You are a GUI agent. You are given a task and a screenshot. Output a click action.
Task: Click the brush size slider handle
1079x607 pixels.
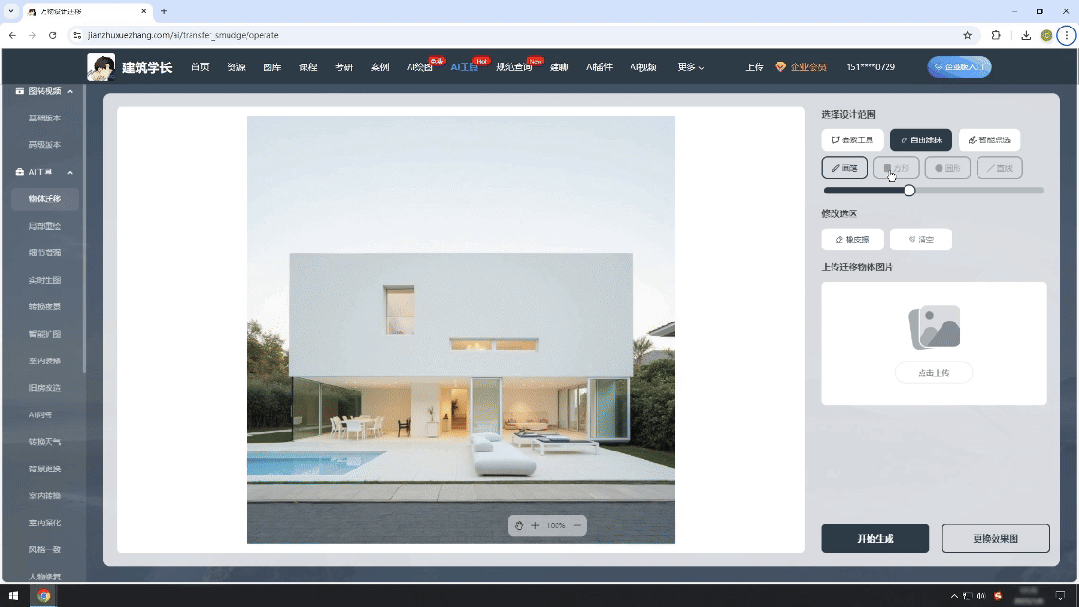pos(909,191)
